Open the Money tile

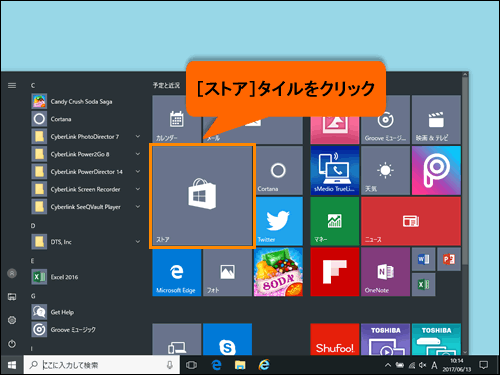click(x=335, y=221)
